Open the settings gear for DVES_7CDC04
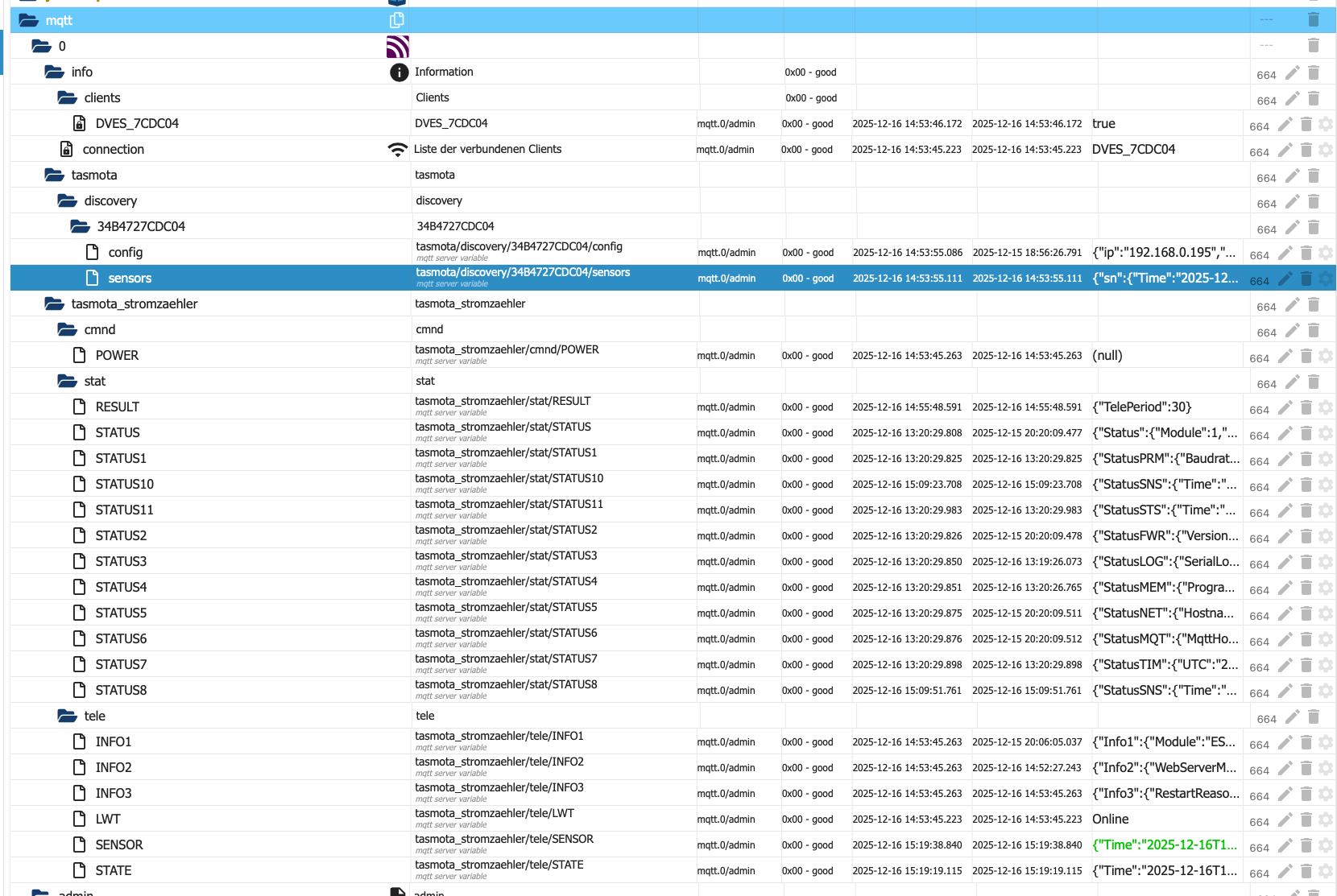Screen dimensions: 1337x896 1326,124
